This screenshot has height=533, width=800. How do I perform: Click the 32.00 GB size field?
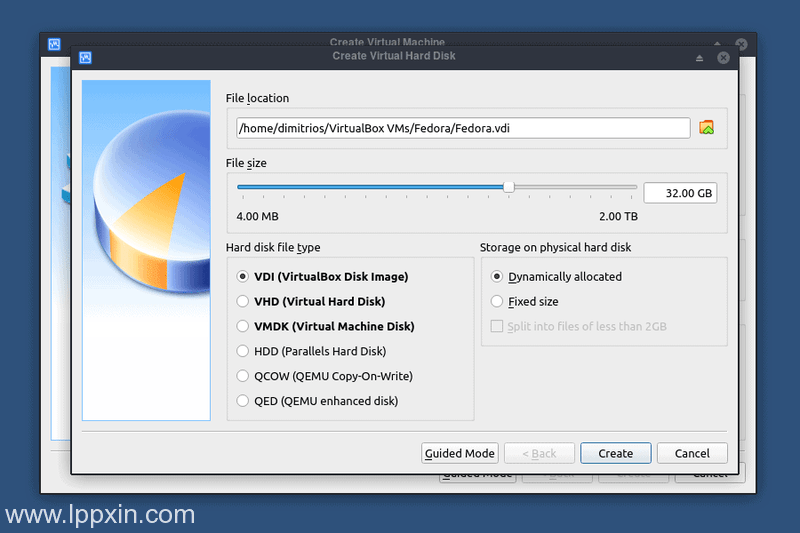click(x=681, y=193)
